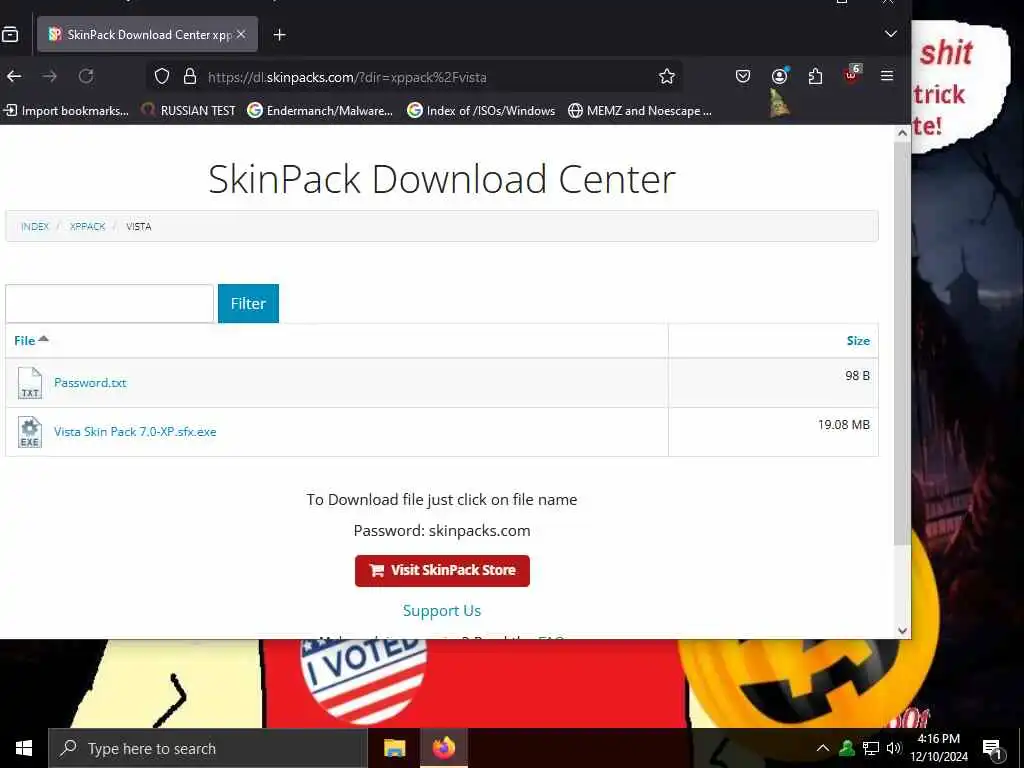Go to XPPACK breadcrumb link
1024x768 pixels.
pos(88,227)
